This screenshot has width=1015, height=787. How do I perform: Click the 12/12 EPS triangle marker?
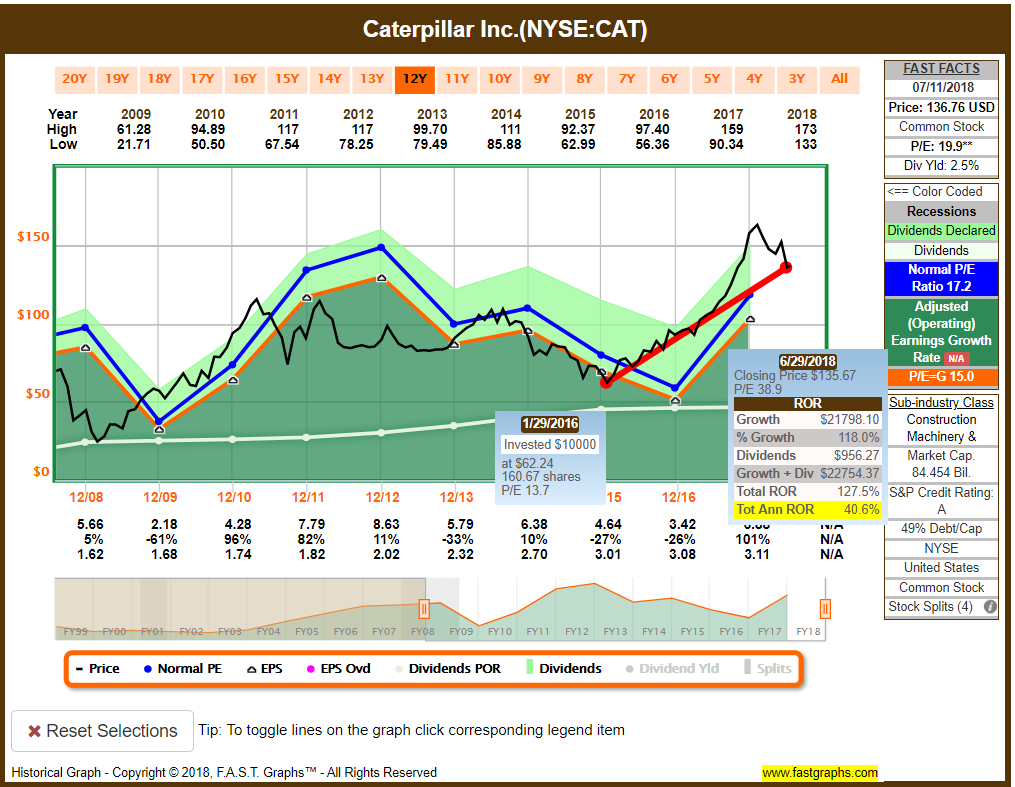point(381,278)
